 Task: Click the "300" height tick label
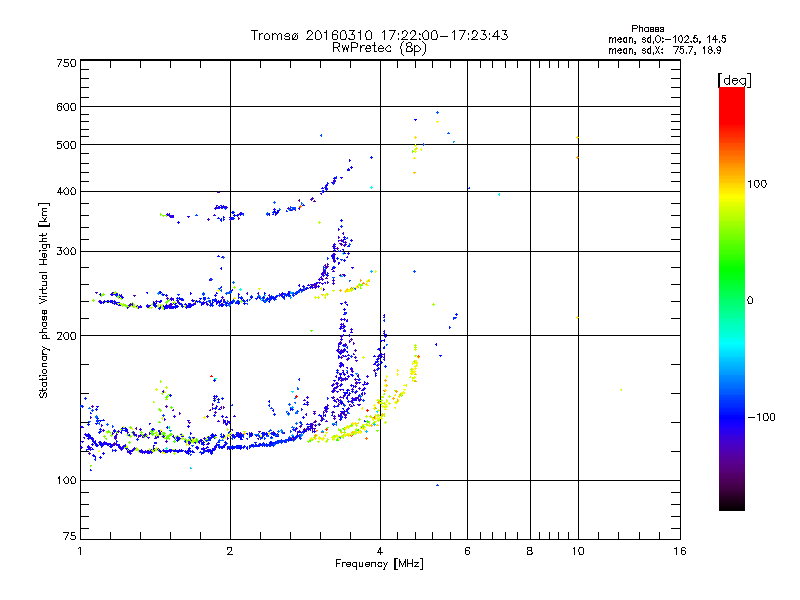coord(66,252)
